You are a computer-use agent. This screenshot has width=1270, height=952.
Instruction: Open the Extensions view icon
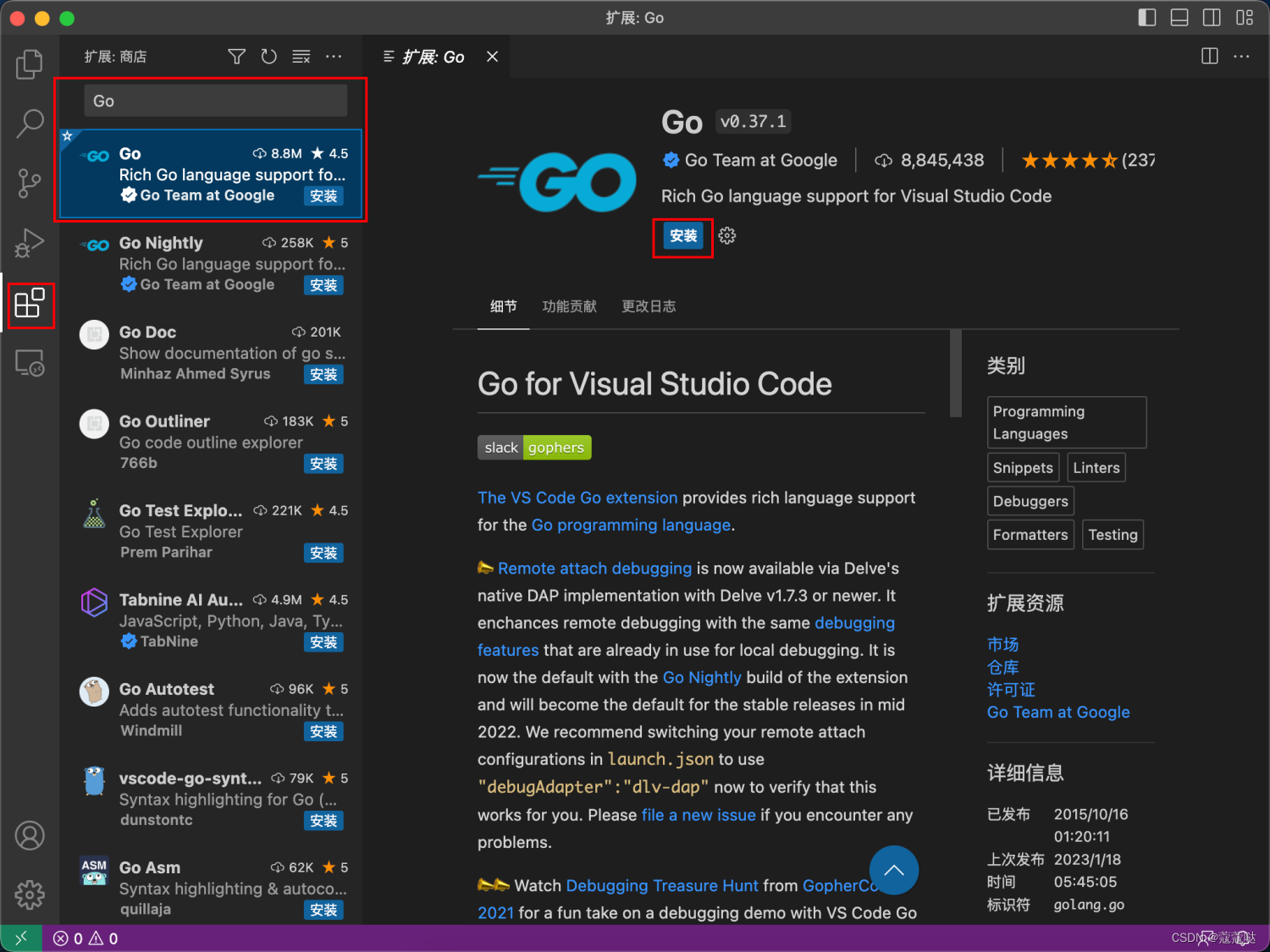30,303
